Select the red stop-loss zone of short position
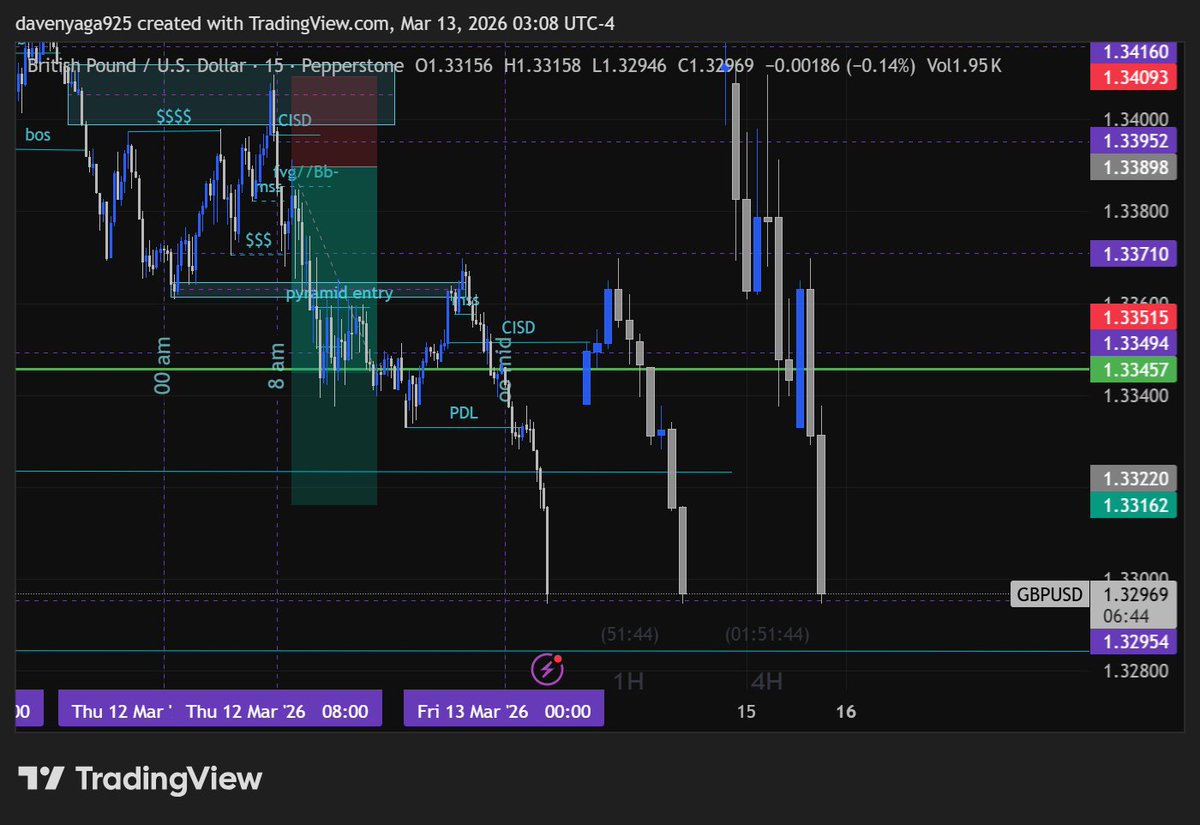This screenshot has height=825, width=1200. (334, 121)
